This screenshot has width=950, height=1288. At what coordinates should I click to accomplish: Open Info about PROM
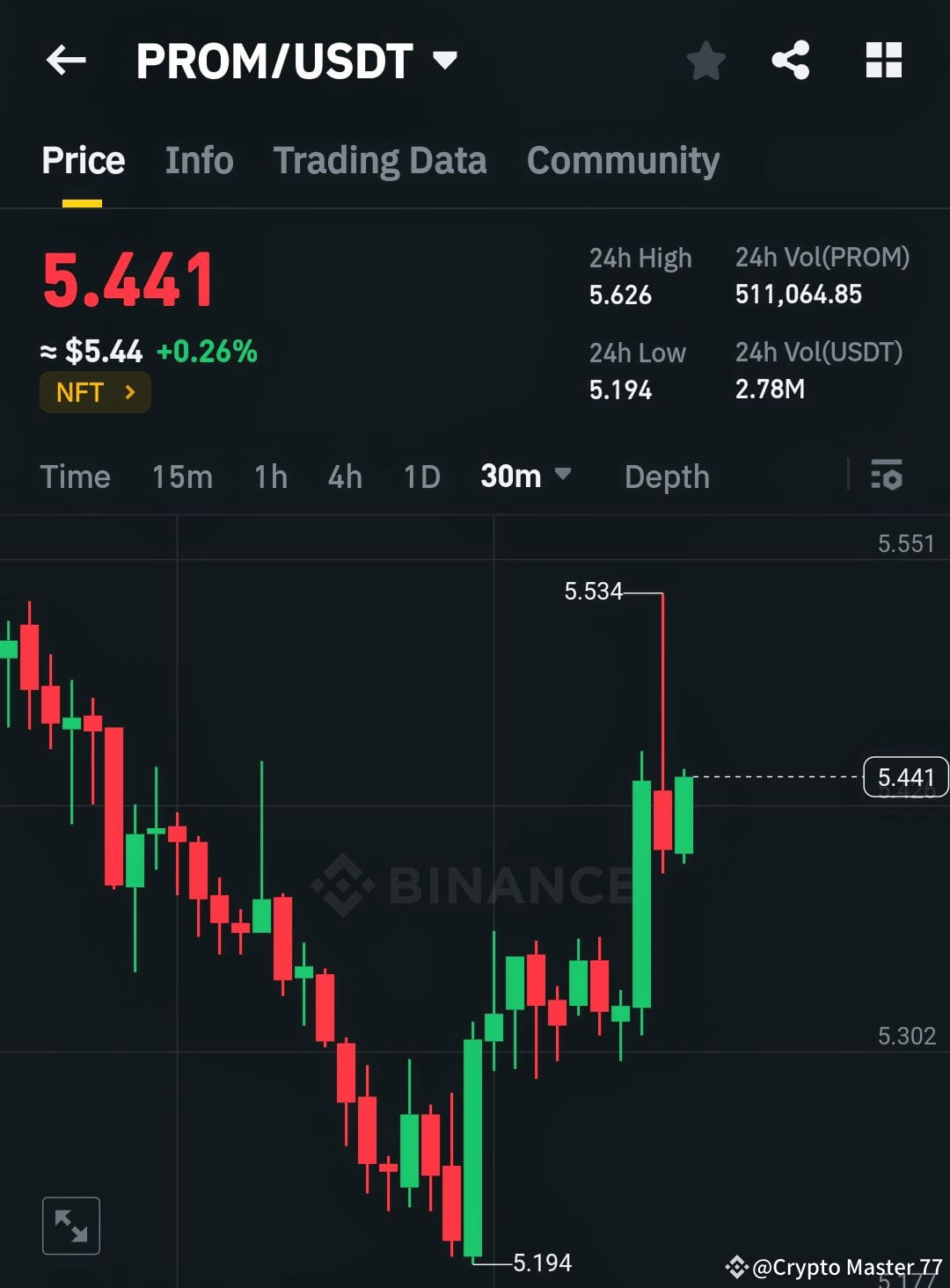198,160
